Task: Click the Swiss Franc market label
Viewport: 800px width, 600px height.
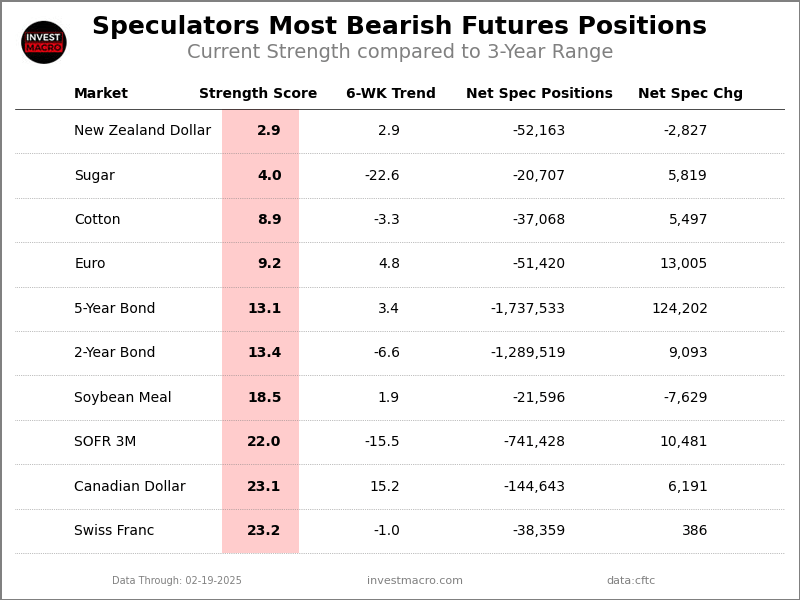Action: coord(114,531)
